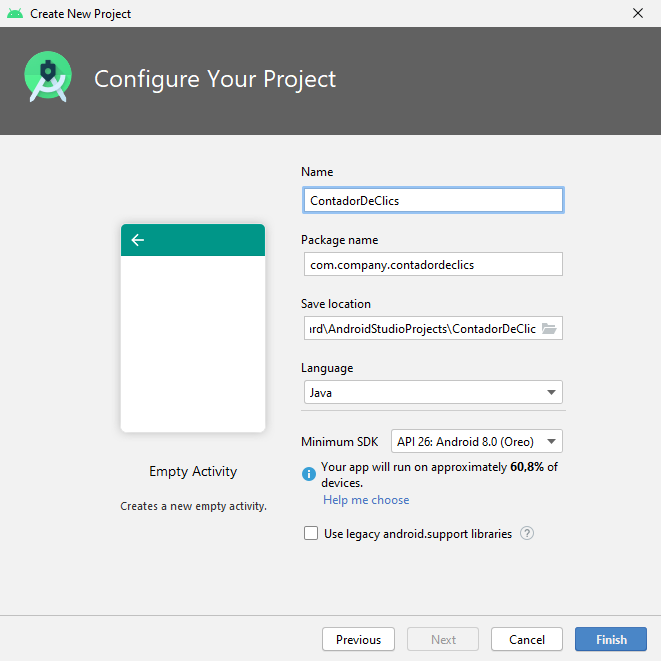The height and width of the screenshot is (661, 661).
Task: Click the folder browse icon for Save location
Action: 549,329
